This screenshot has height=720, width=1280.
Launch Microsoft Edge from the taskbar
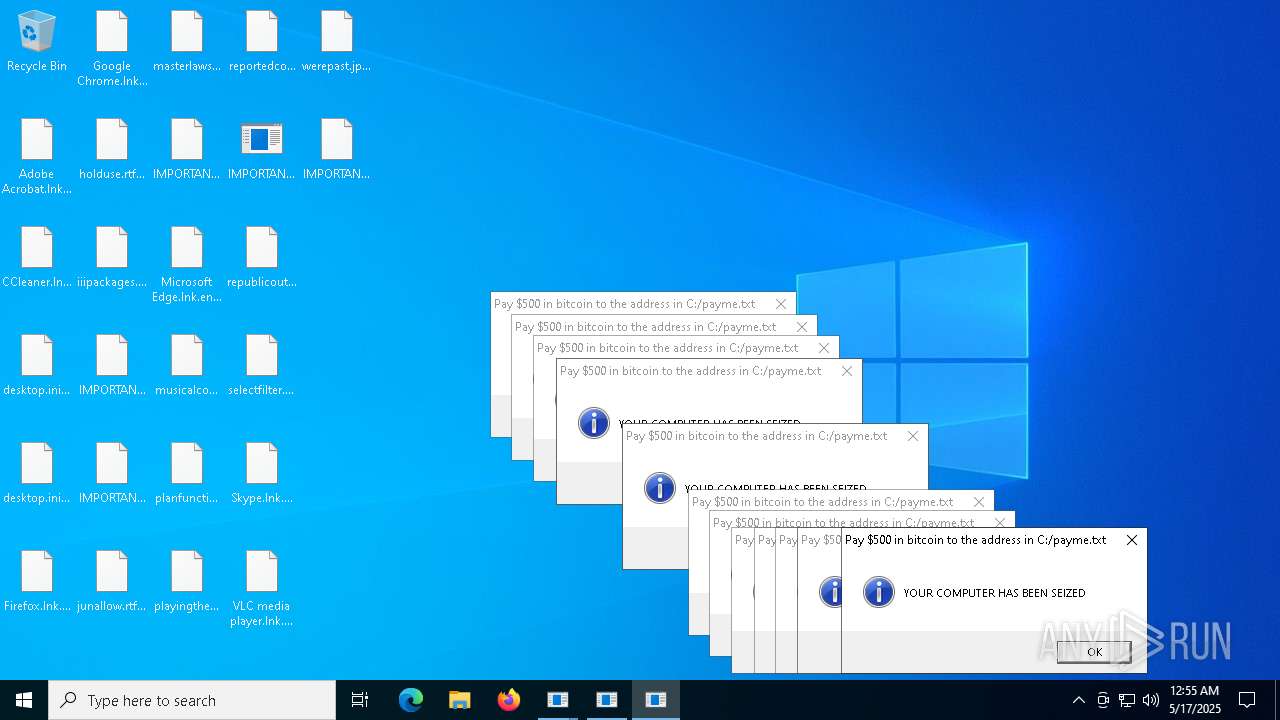411,700
